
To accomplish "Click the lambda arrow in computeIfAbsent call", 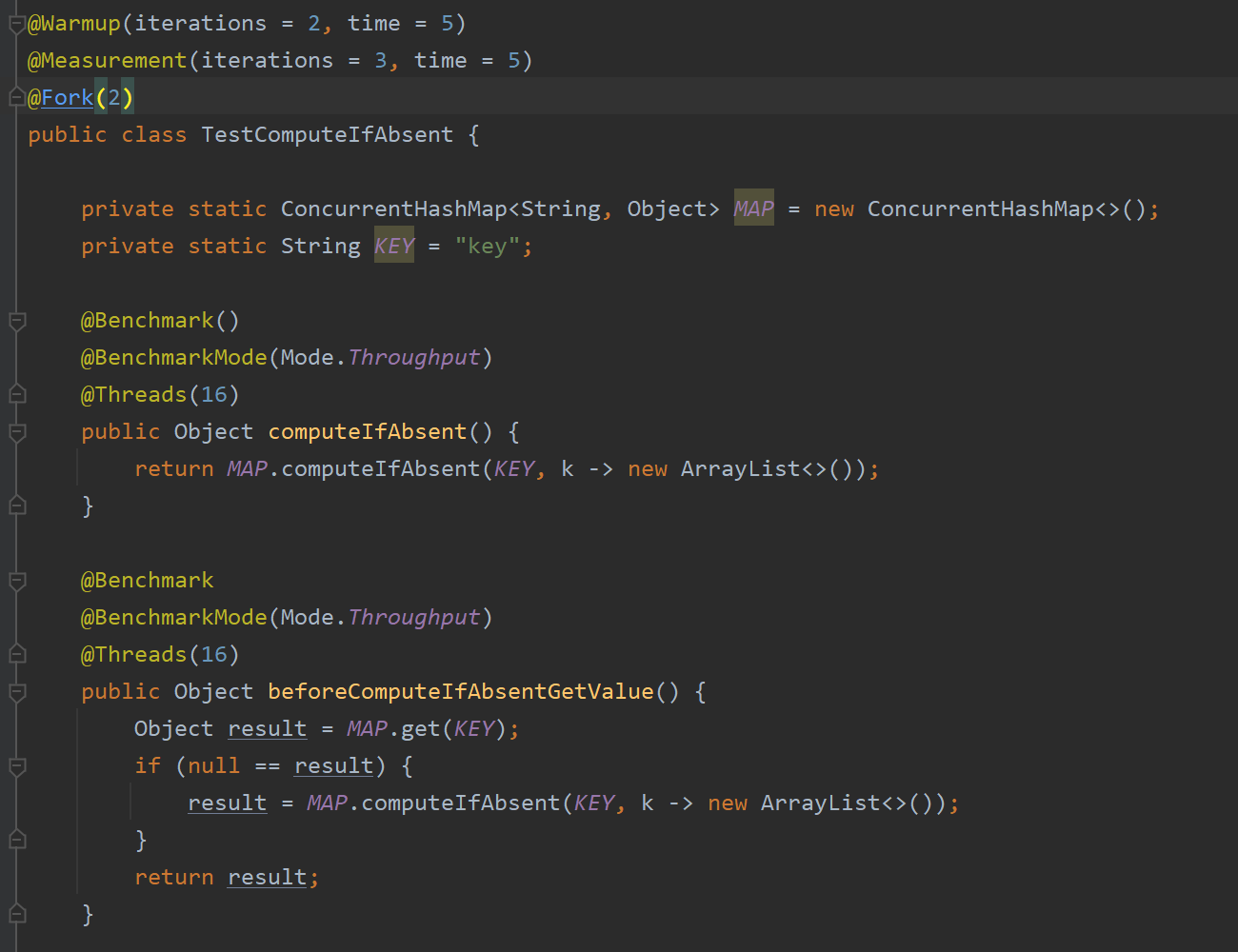I will pos(601,468).
